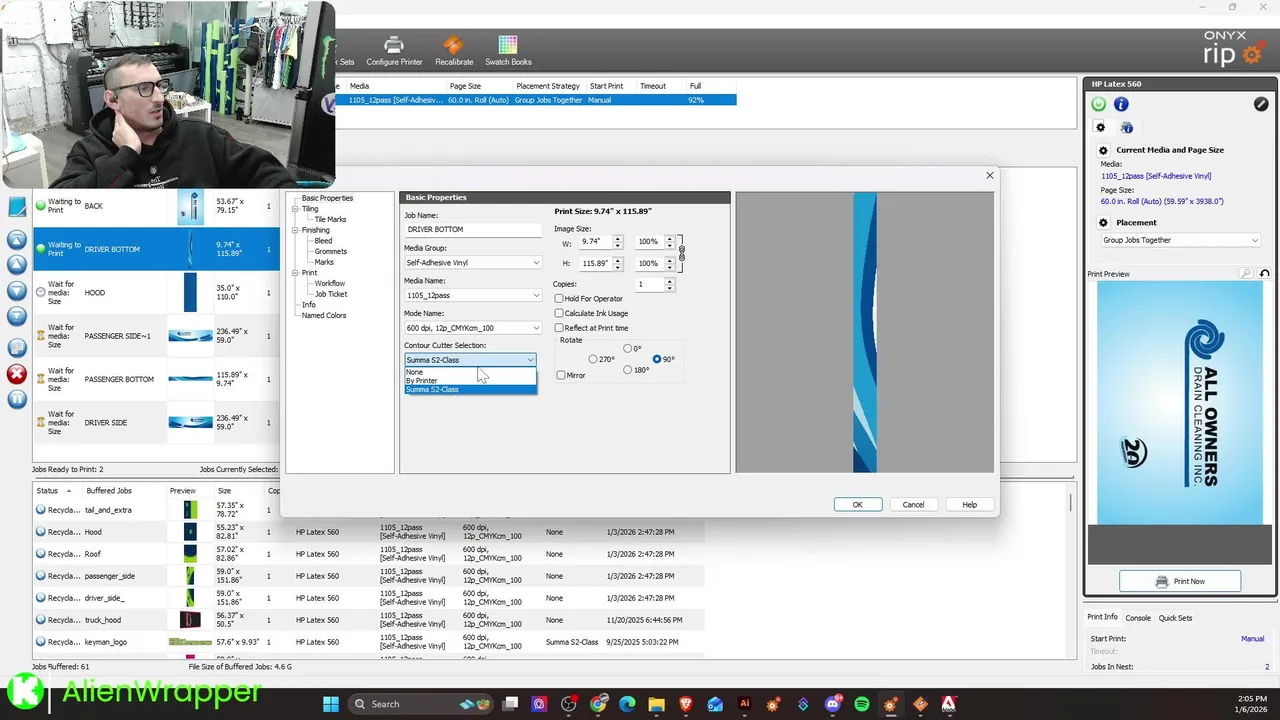The height and width of the screenshot is (720, 1280).
Task: Select the HOOD job row
Action: coord(157,293)
